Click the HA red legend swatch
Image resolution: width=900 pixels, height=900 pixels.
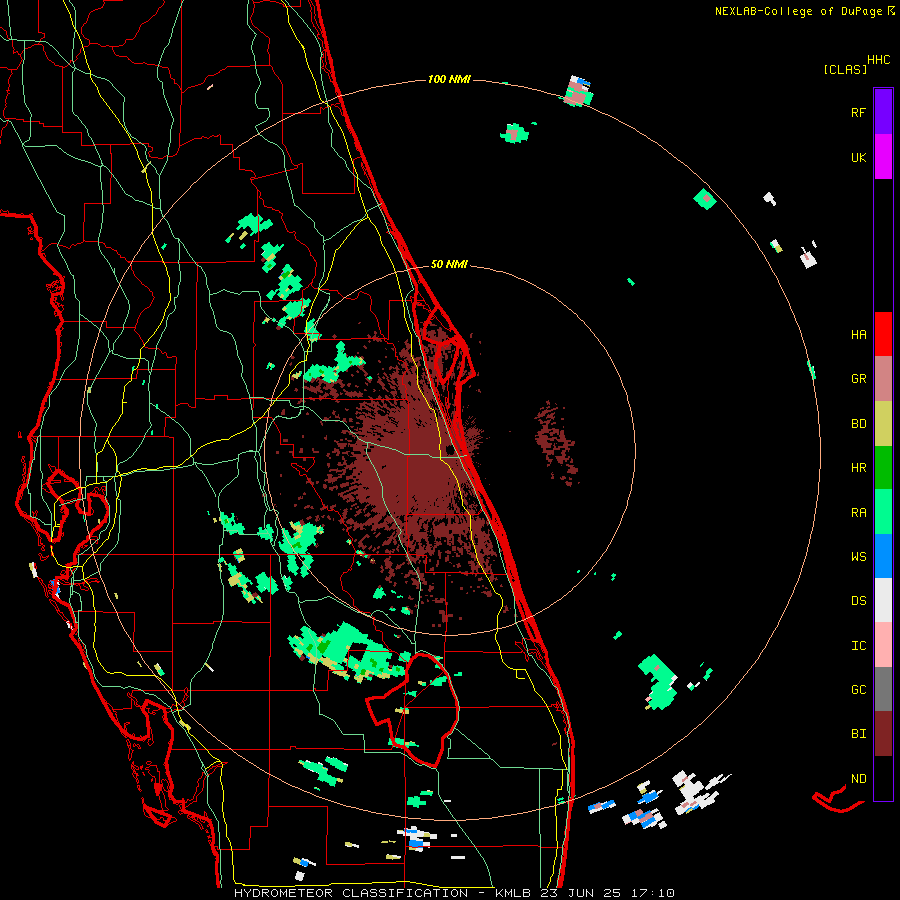pyautogui.click(x=883, y=334)
